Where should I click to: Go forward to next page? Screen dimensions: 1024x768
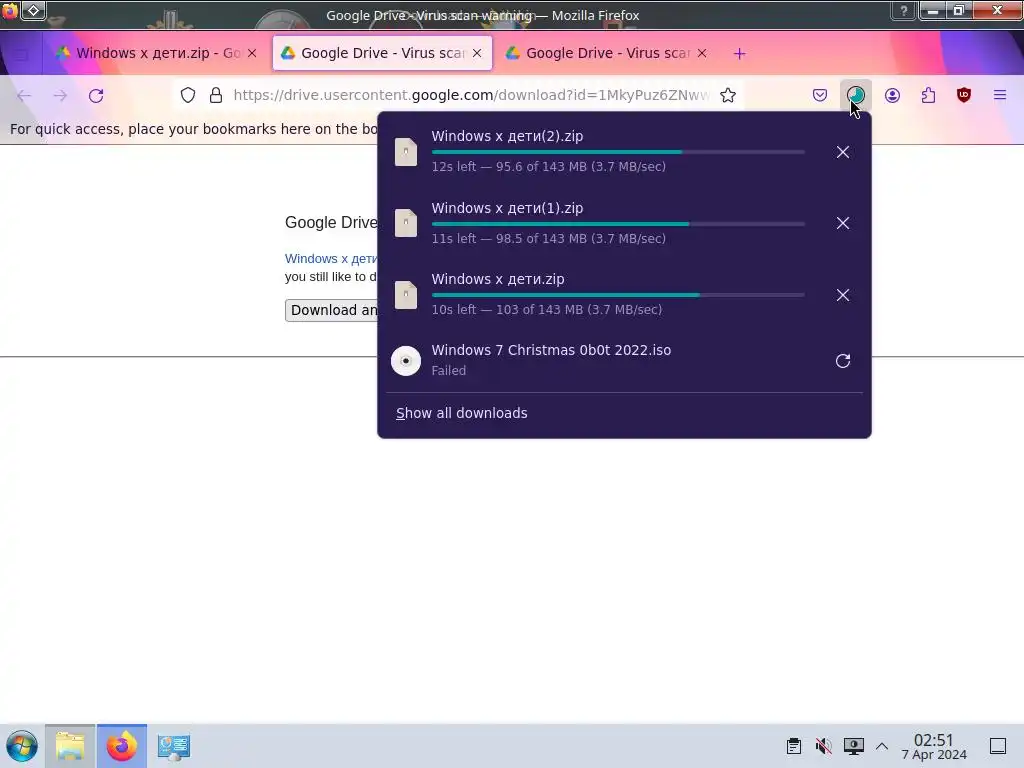click(60, 96)
